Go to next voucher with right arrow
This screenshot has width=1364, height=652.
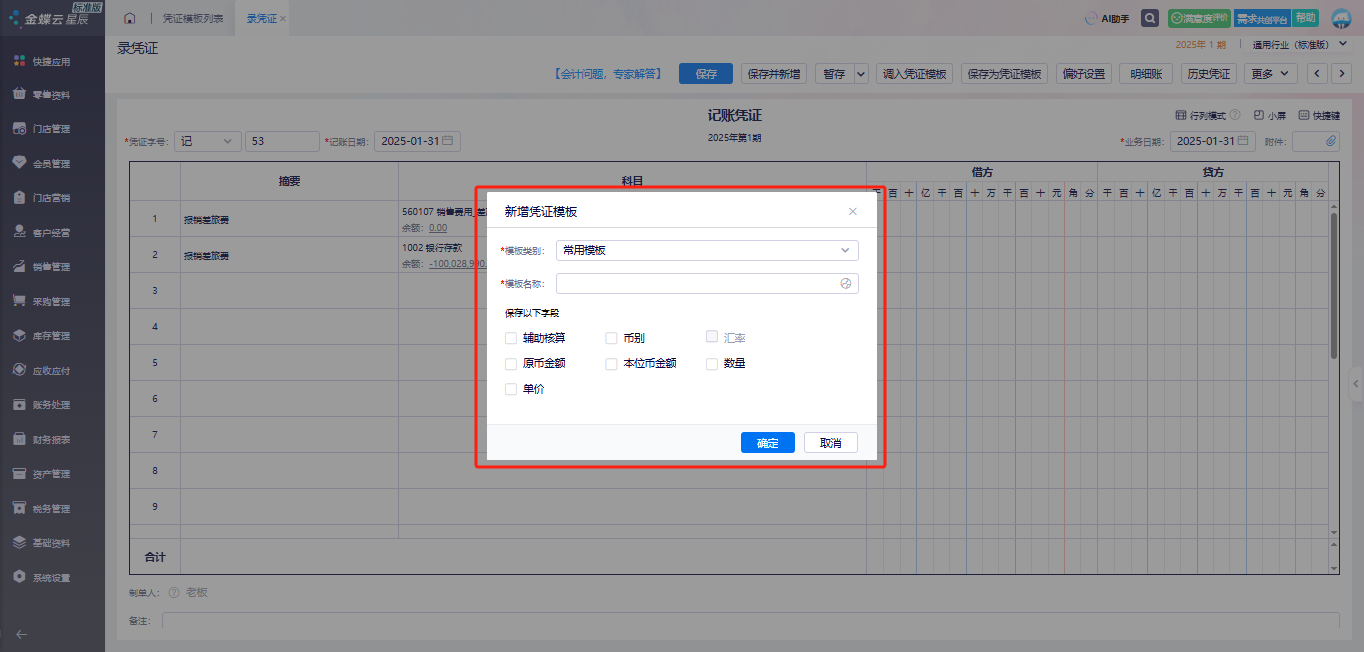click(x=1340, y=74)
